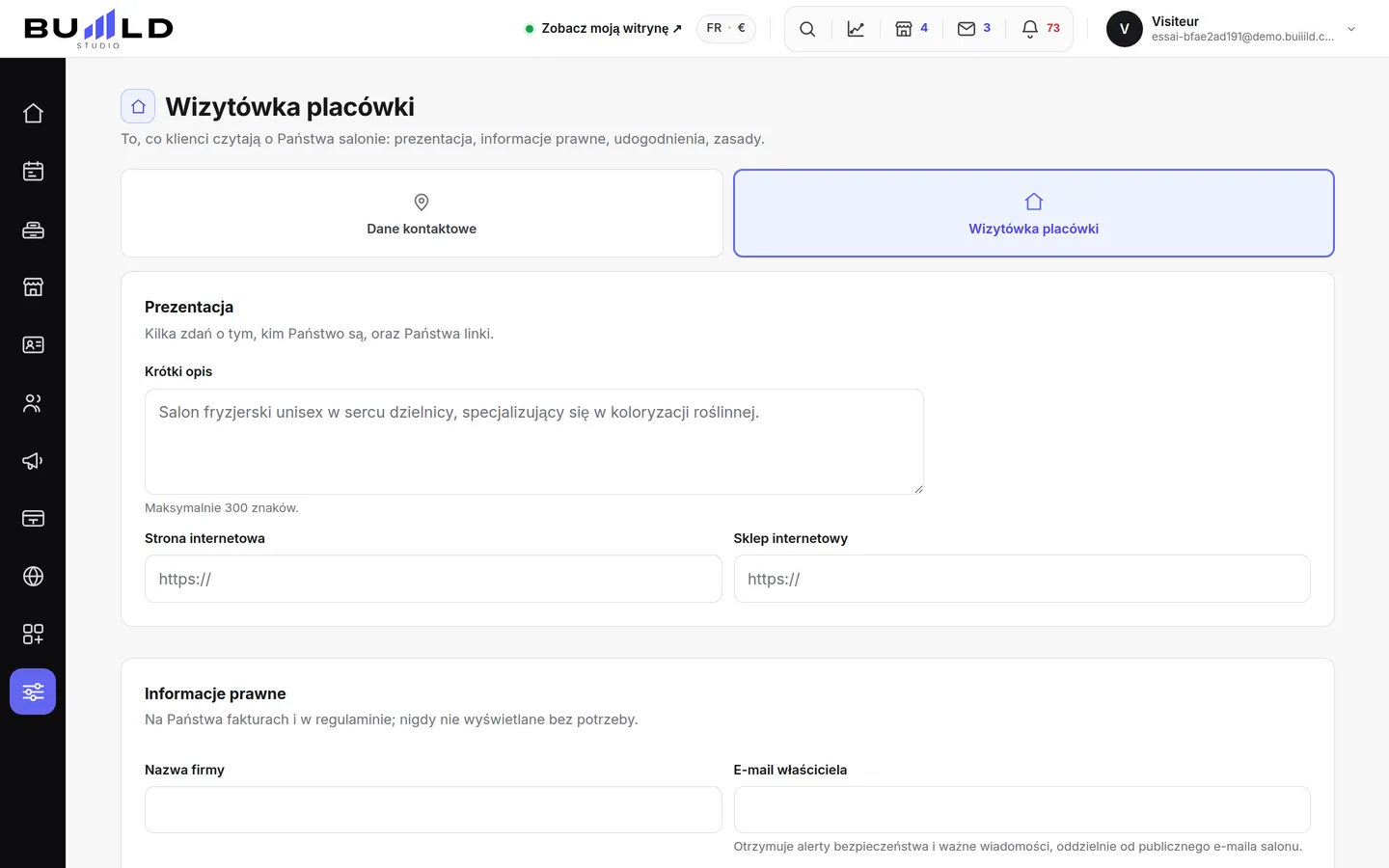Open the calendar icon in the sidebar
Image resolution: width=1389 pixels, height=868 pixels.
click(x=33, y=172)
